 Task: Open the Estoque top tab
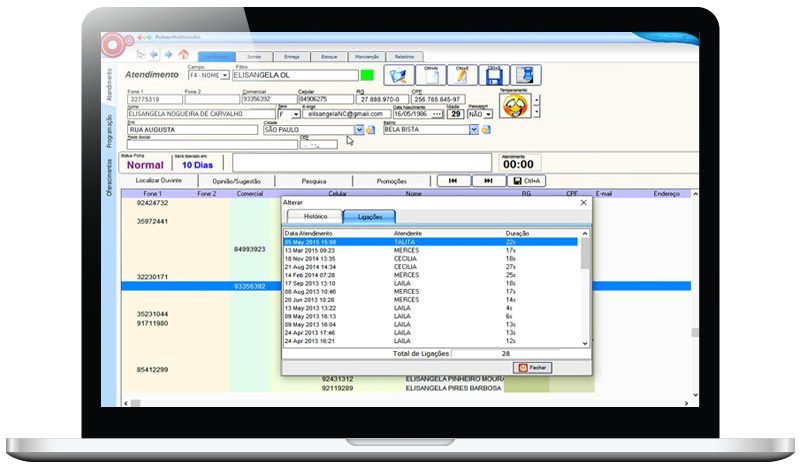click(326, 58)
